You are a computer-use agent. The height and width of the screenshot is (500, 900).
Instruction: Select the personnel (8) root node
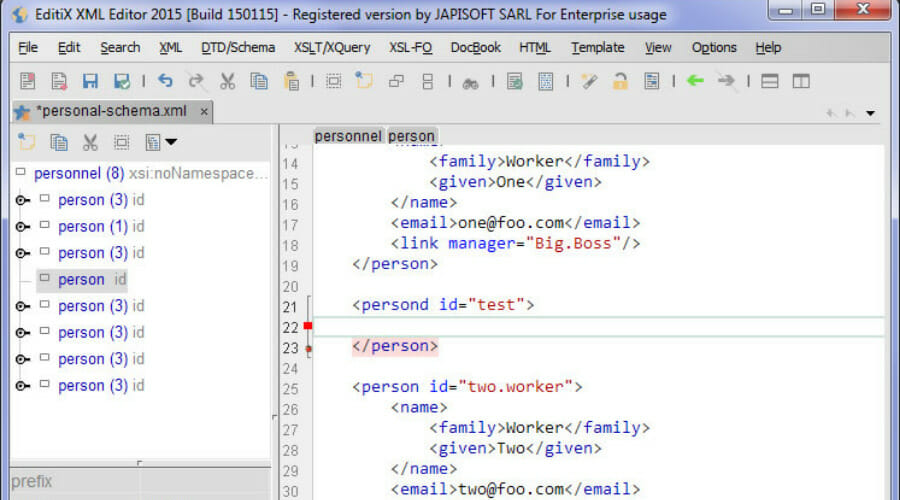click(79, 173)
